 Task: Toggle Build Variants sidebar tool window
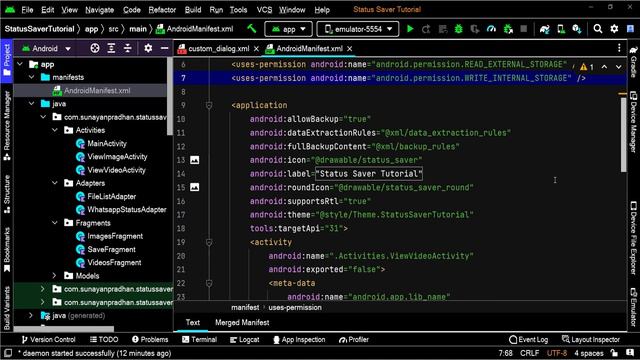(x=7, y=308)
